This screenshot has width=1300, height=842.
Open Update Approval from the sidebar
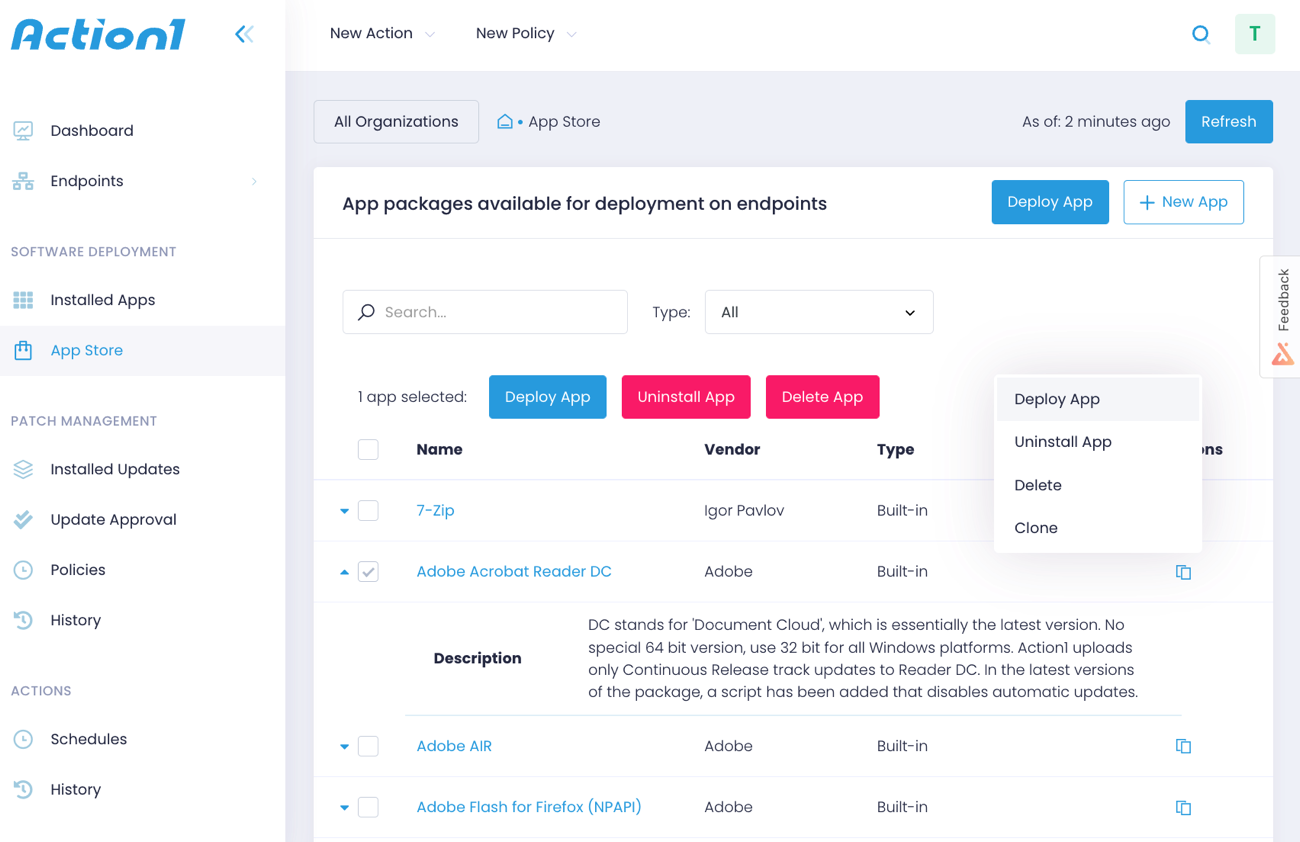112,519
